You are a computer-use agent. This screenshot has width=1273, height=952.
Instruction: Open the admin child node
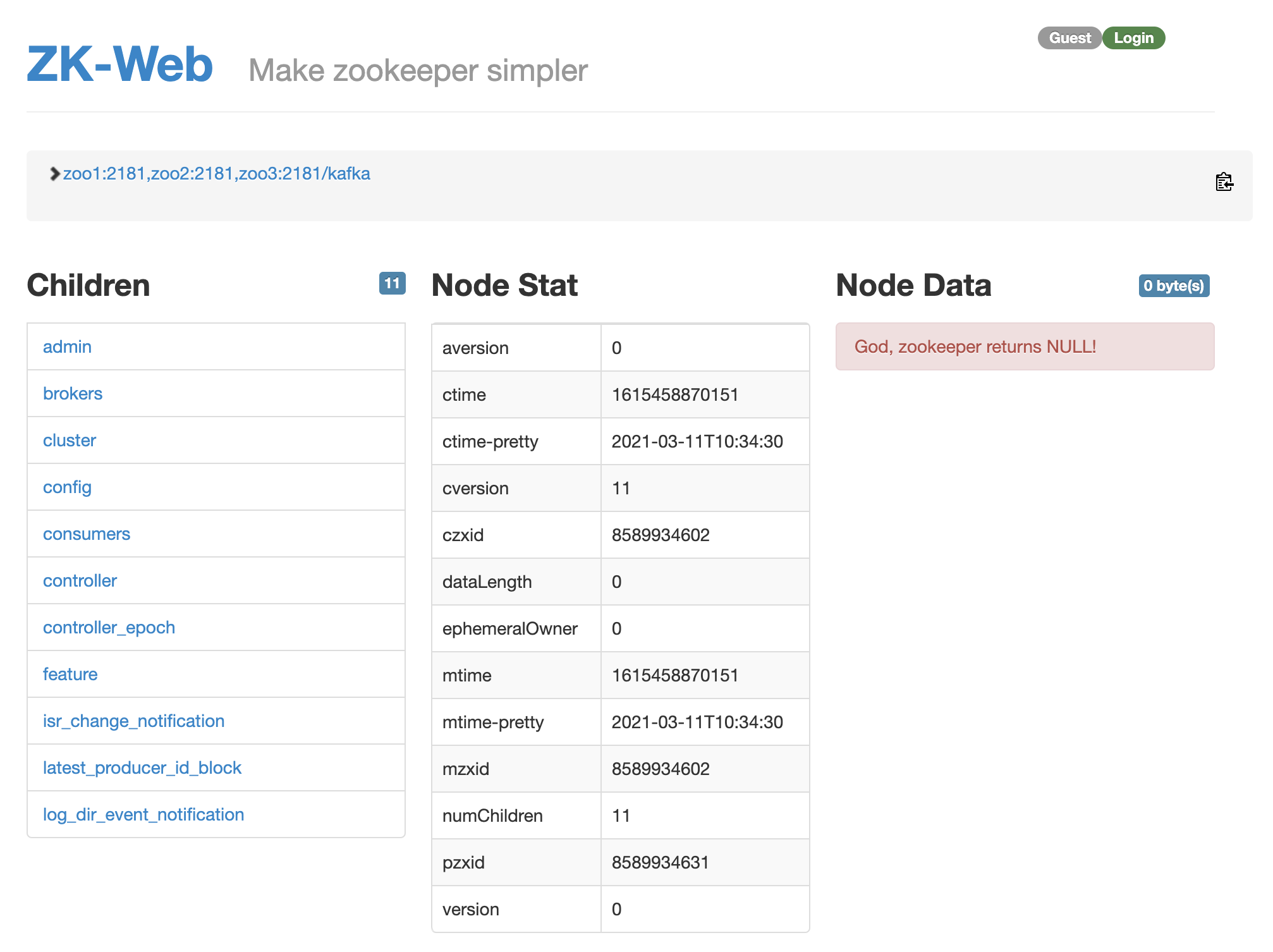[x=67, y=347]
